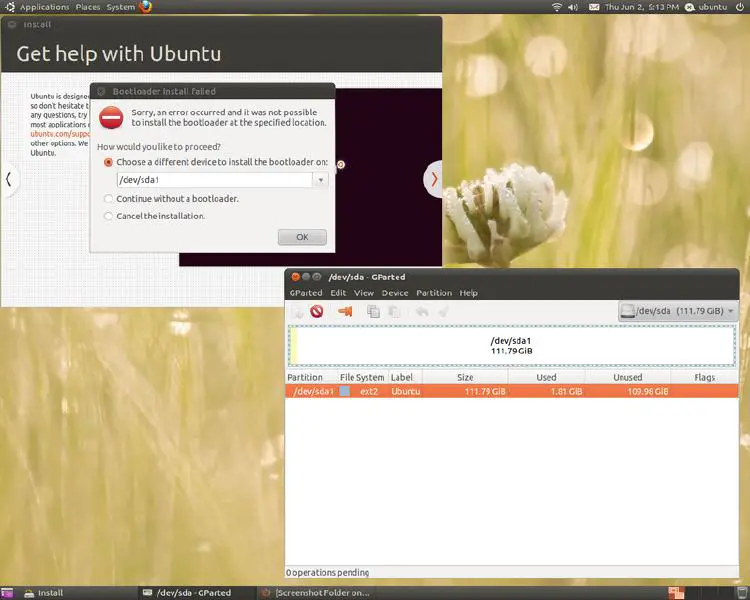Screen dimensions: 750x600
Task: Open the wireless network indicator
Action: coord(556,7)
